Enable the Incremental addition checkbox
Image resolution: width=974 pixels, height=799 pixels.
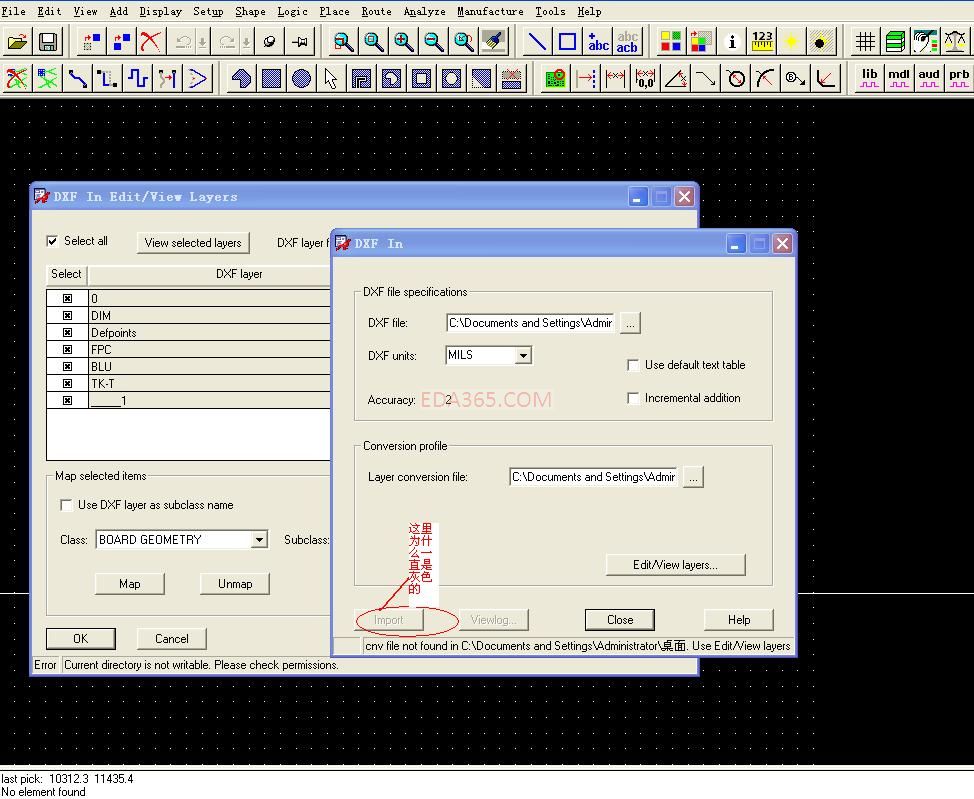pos(633,398)
